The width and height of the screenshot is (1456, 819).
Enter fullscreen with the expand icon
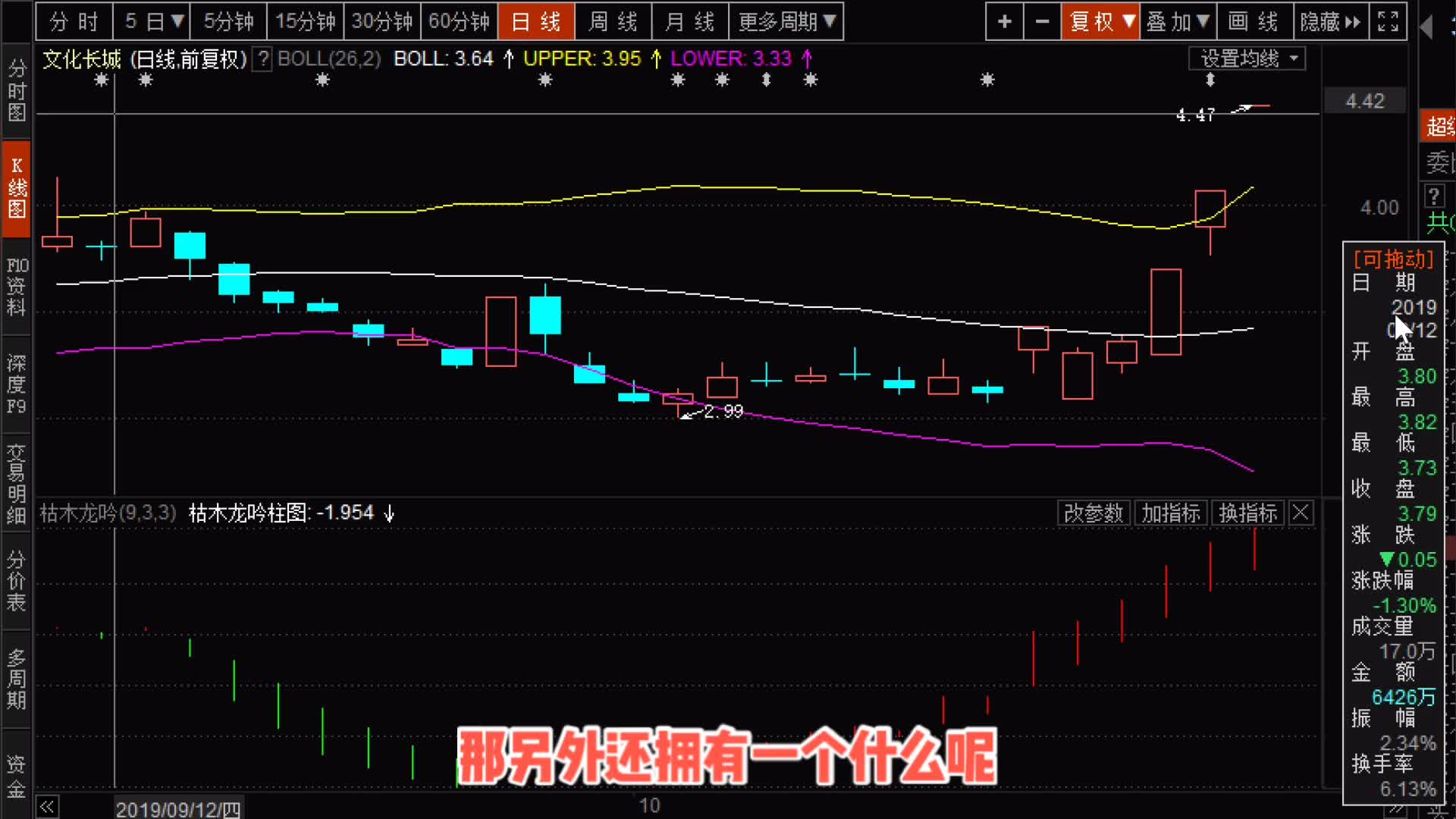1388,21
